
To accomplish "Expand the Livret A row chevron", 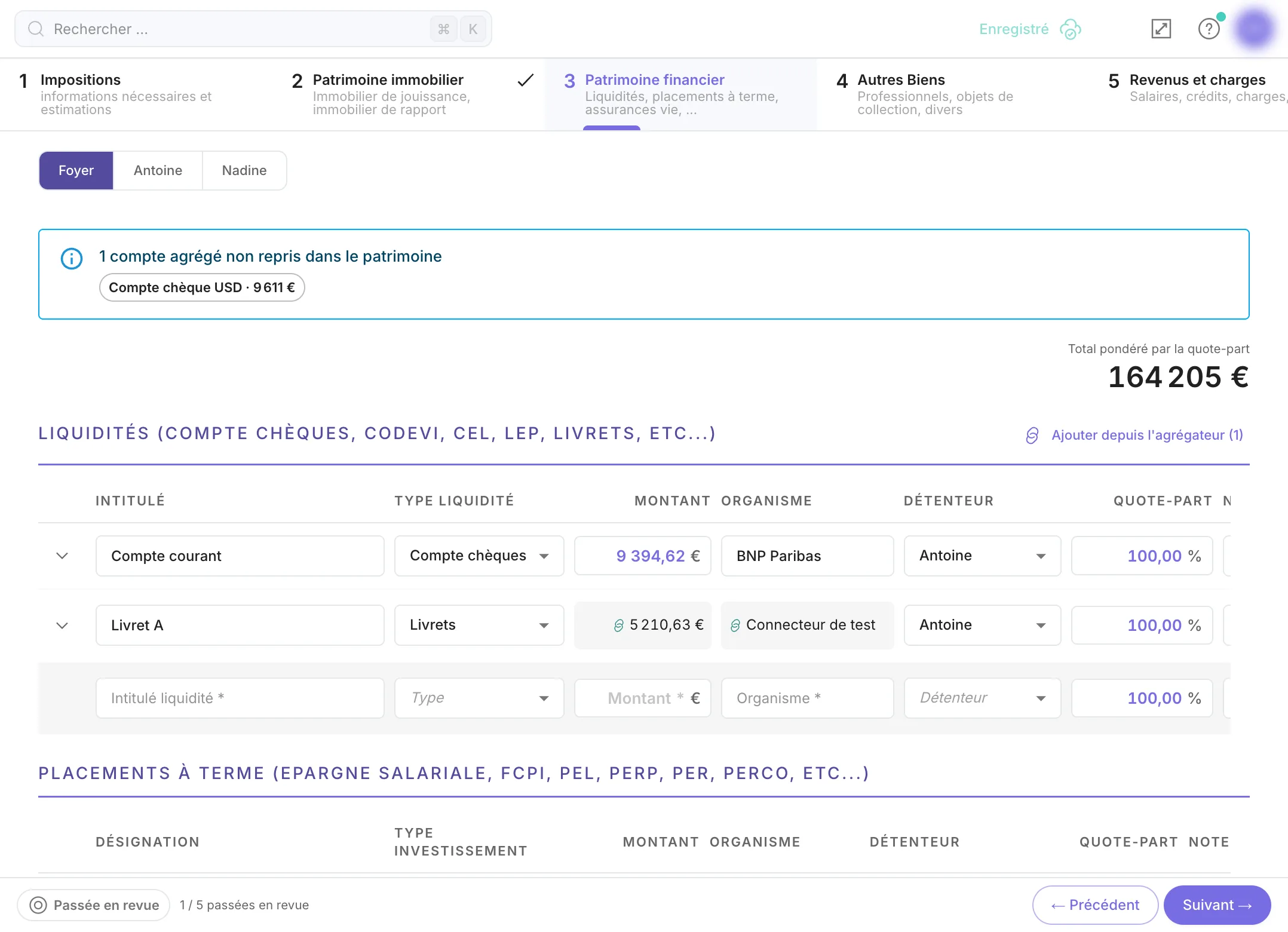I will [62, 626].
